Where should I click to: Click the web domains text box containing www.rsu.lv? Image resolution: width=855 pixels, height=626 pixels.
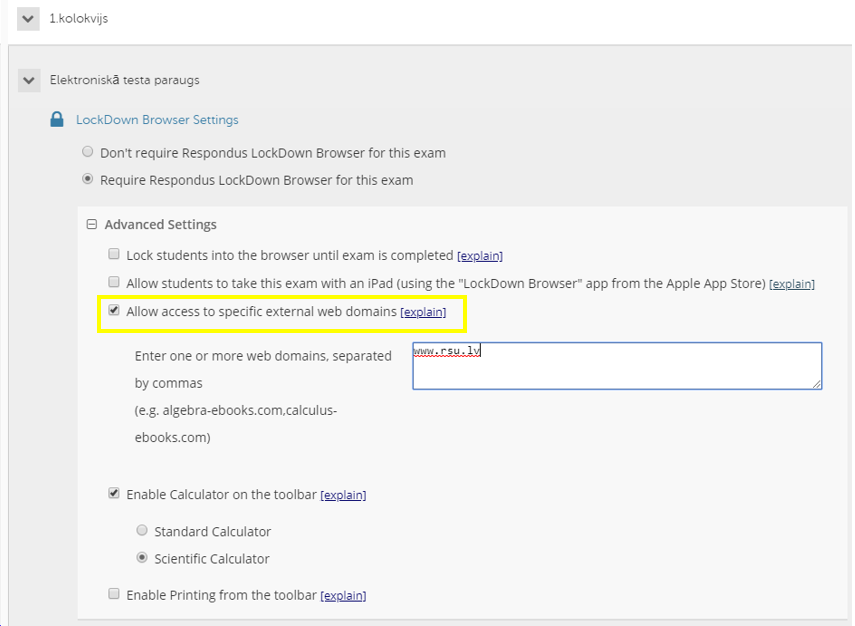pyautogui.click(x=616, y=366)
